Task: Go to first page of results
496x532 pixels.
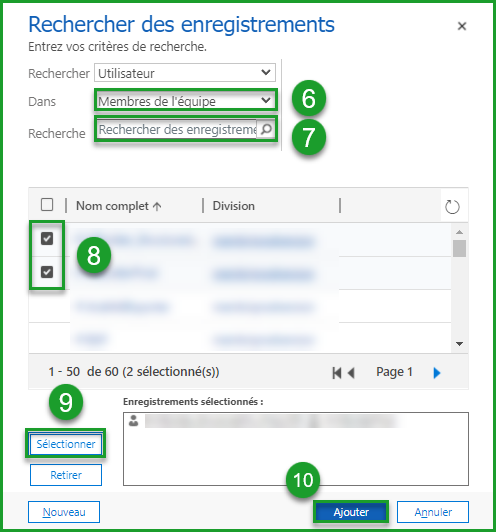Action: tap(337, 373)
